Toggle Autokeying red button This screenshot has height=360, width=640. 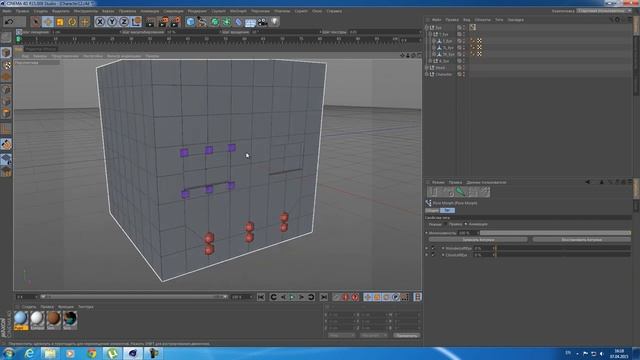coord(355,297)
